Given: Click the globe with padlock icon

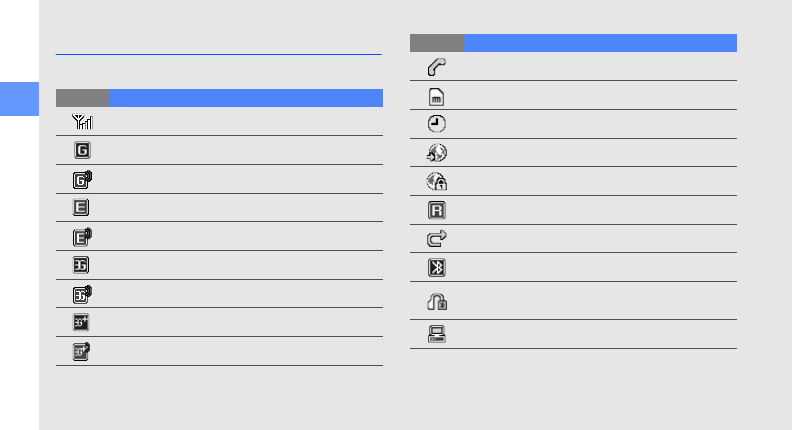Looking at the screenshot, I should [x=437, y=182].
